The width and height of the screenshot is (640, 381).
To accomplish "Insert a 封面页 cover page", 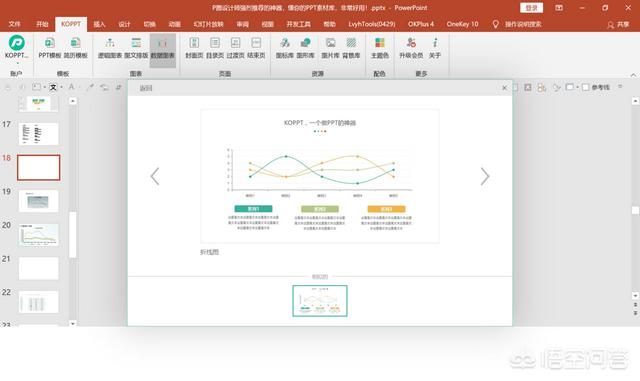I will coord(194,48).
